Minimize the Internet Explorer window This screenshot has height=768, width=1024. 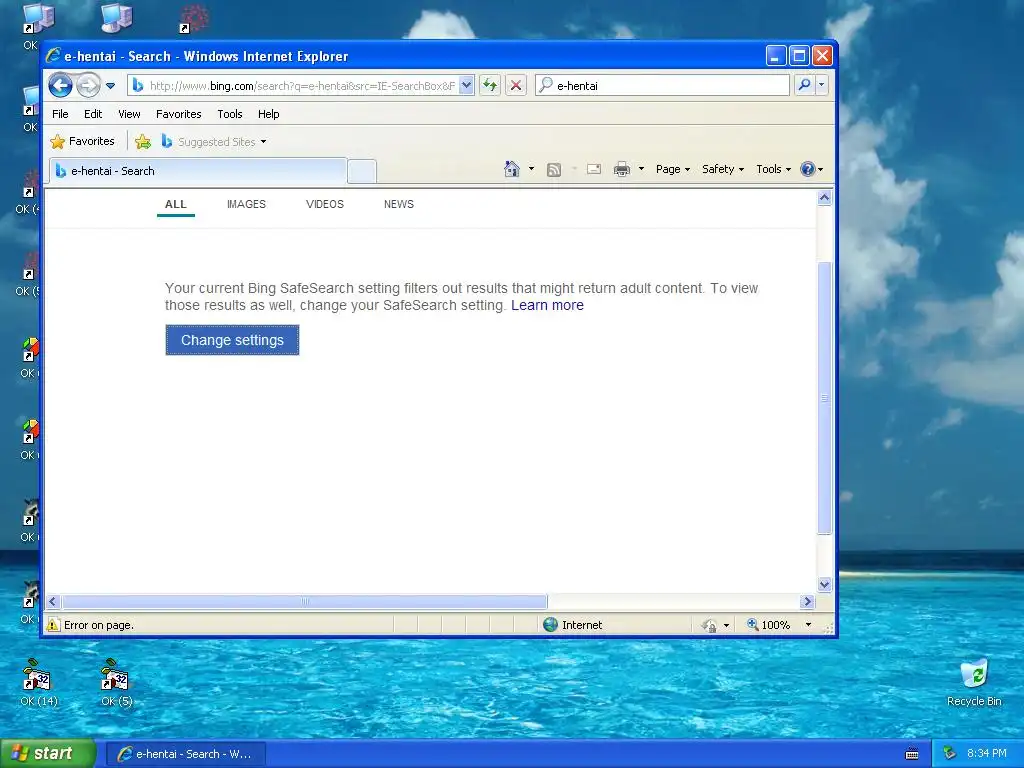[x=775, y=56]
